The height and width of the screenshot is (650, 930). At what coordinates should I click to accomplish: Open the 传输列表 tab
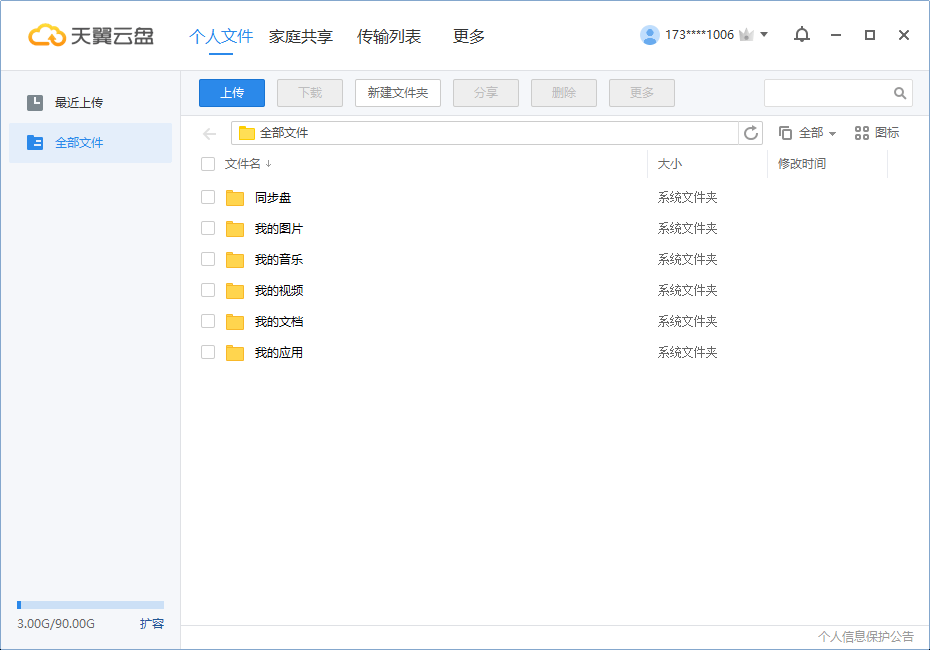(x=389, y=35)
